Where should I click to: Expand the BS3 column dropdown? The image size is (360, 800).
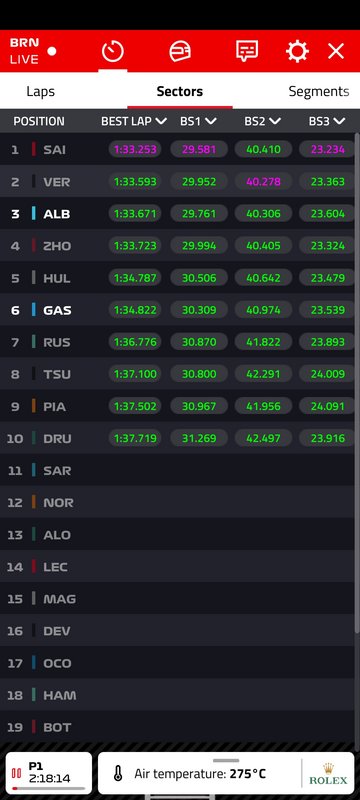click(339, 121)
